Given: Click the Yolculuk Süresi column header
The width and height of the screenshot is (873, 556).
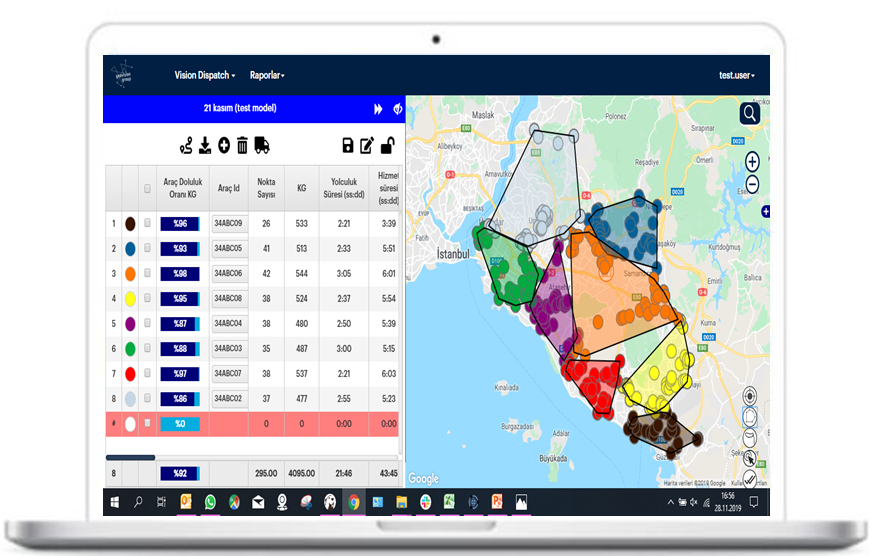Looking at the screenshot, I should pos(344,188).
